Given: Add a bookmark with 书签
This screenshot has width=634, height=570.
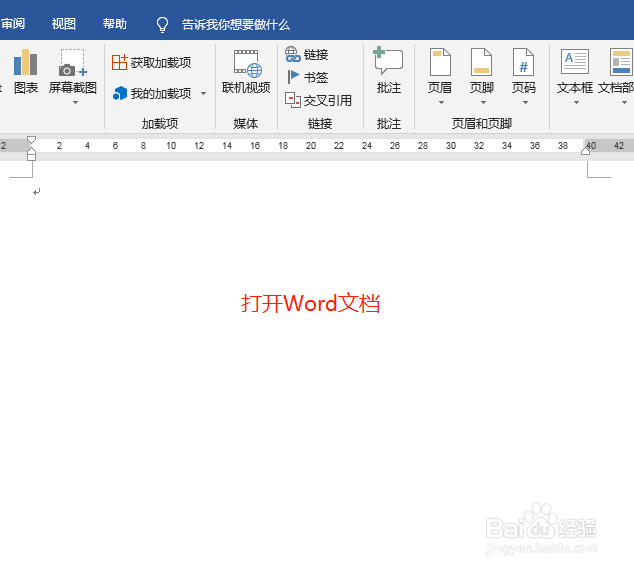Looking at the screenshot, I should click(307, 77).
